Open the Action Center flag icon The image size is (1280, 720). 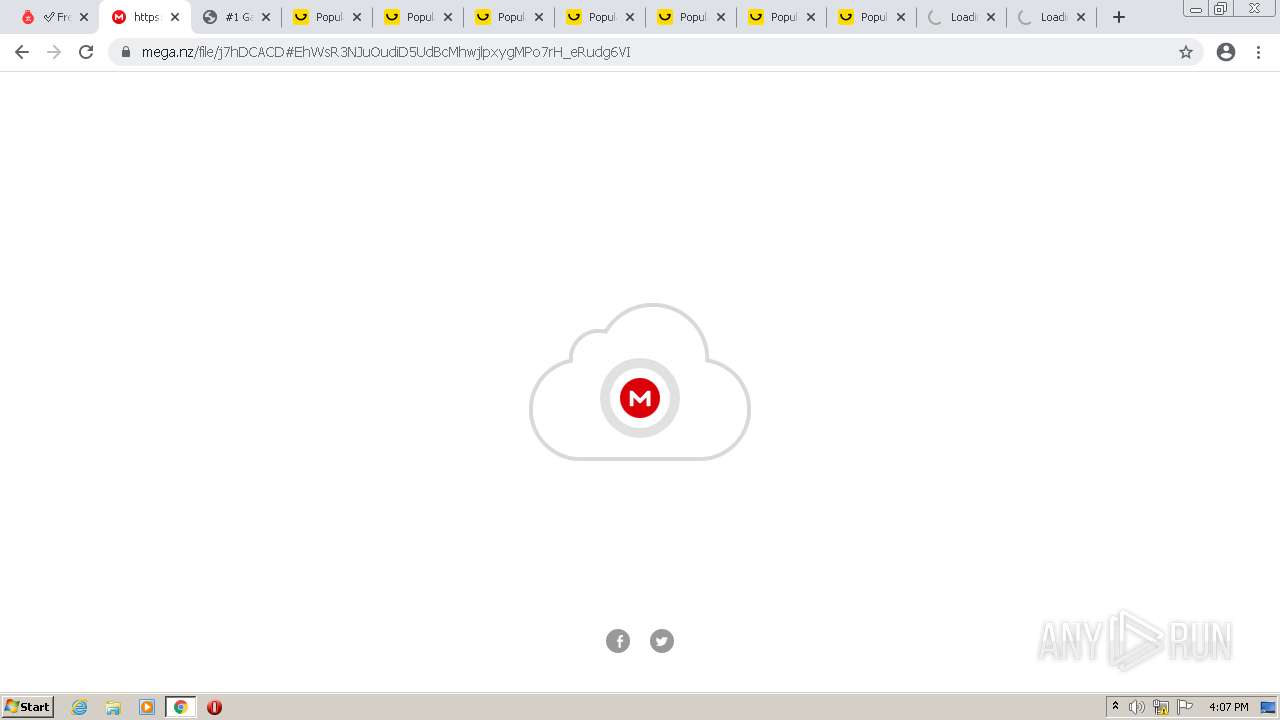1185,707
